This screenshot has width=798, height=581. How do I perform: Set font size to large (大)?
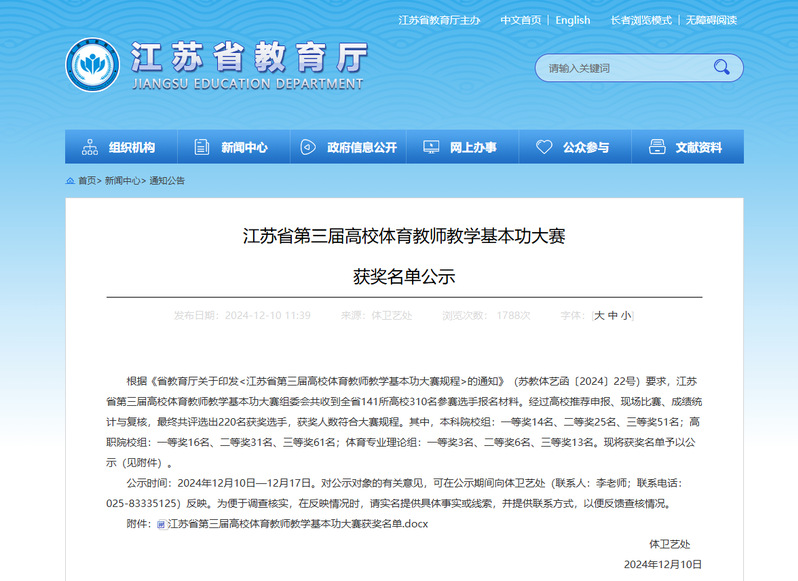pyautogui.click(x=600, y=315)
